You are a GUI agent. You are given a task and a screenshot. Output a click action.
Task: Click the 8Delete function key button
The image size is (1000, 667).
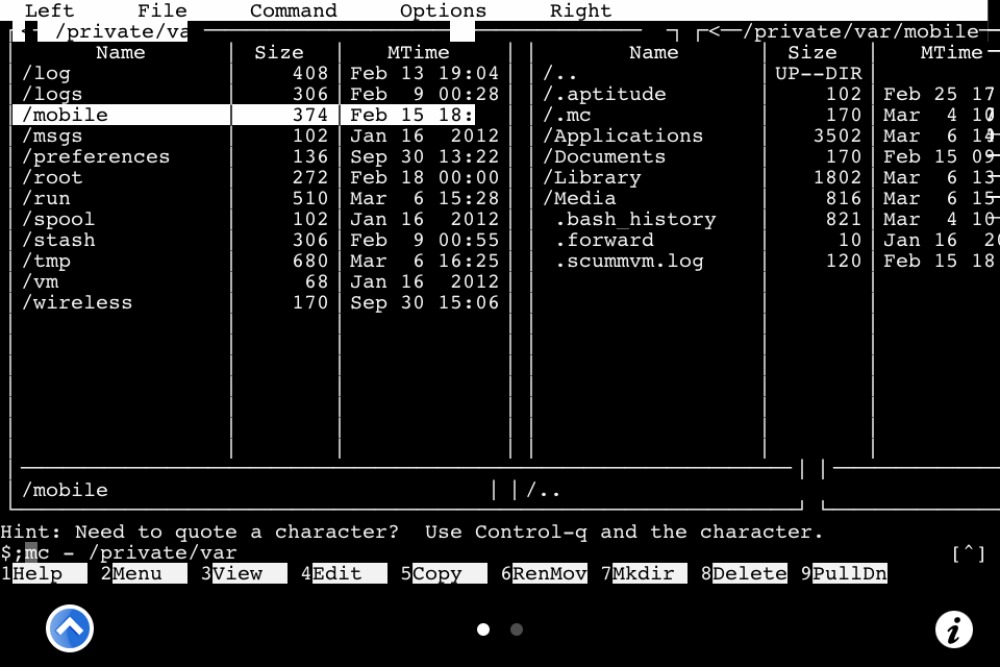744,573
